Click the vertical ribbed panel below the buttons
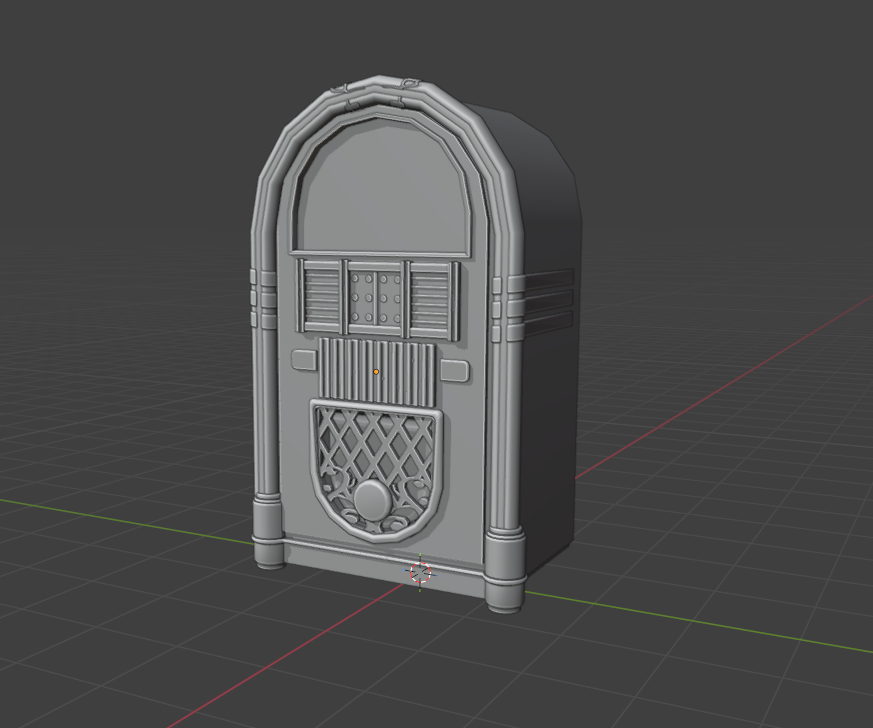873x728 pixels. click(x=376, y=371)
